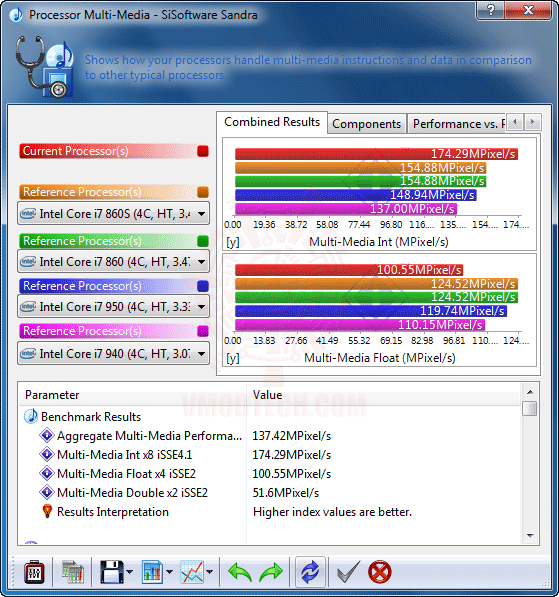This screenshot has width=559, height=597.
Task: Switch to the Components tab
Action: [366, 124]
